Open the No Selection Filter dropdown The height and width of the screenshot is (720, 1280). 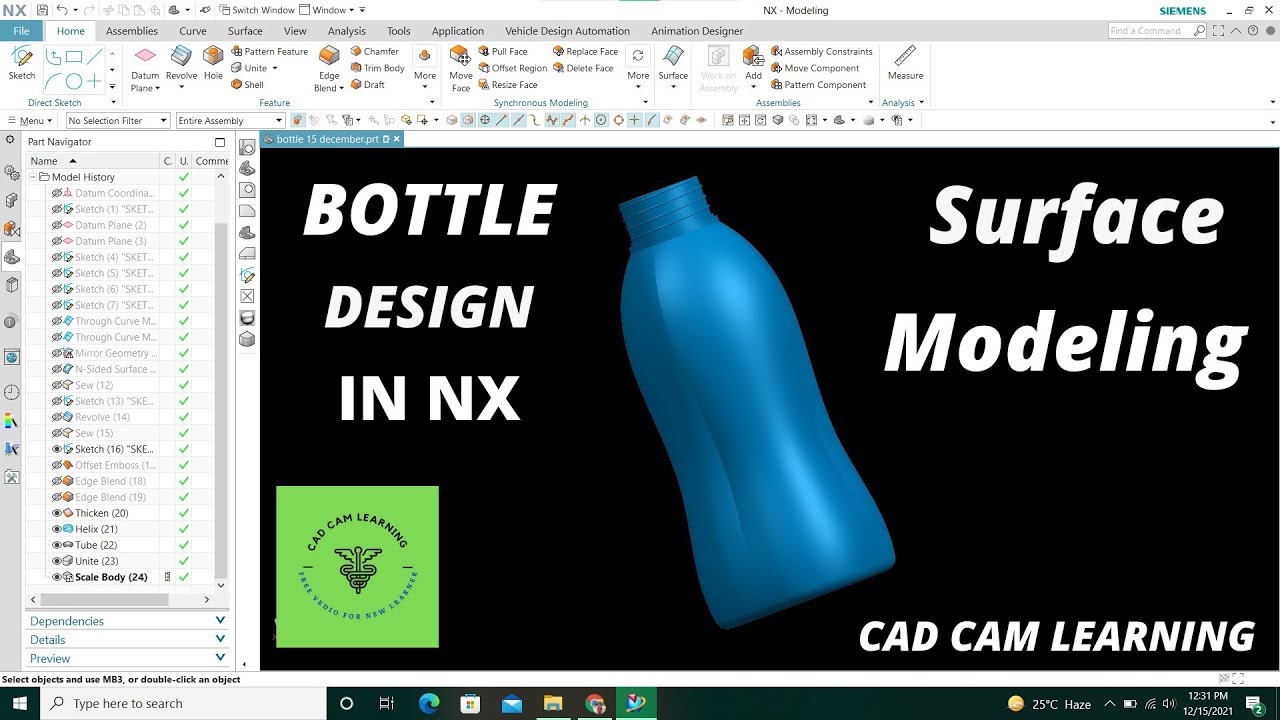(118, 120)
